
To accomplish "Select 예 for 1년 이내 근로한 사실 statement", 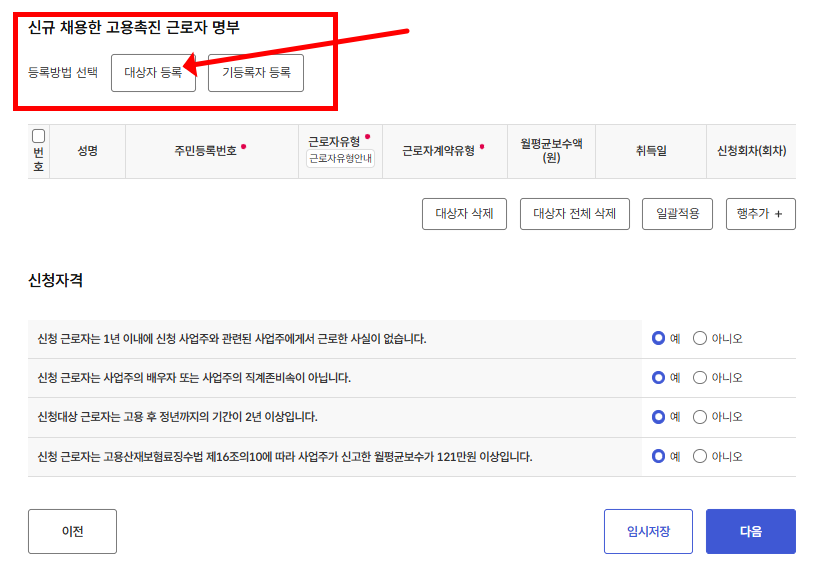I will (x=659, y=338).
